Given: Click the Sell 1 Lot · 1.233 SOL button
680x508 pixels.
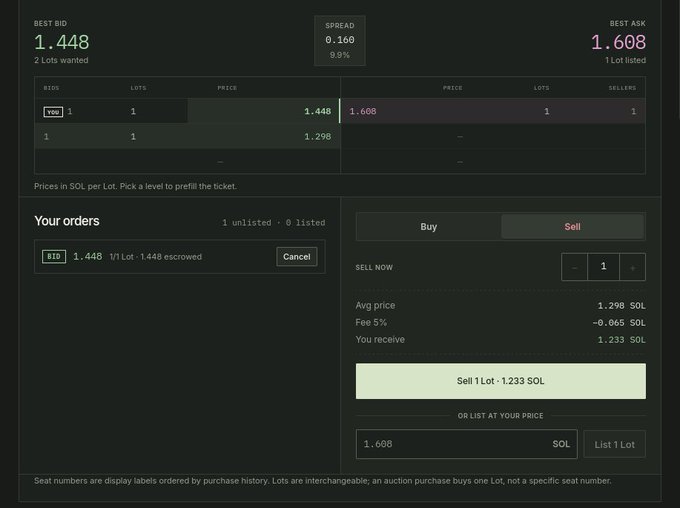Looking at the screenshot, I should 500,381.
